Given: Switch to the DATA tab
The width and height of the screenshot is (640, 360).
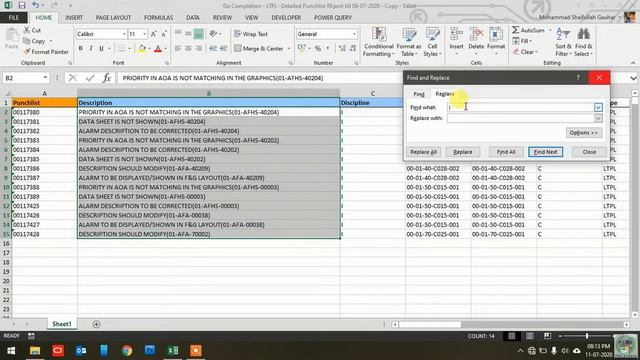Looking at the screenshot, I should pyautogui.click(x=193, y=18).
